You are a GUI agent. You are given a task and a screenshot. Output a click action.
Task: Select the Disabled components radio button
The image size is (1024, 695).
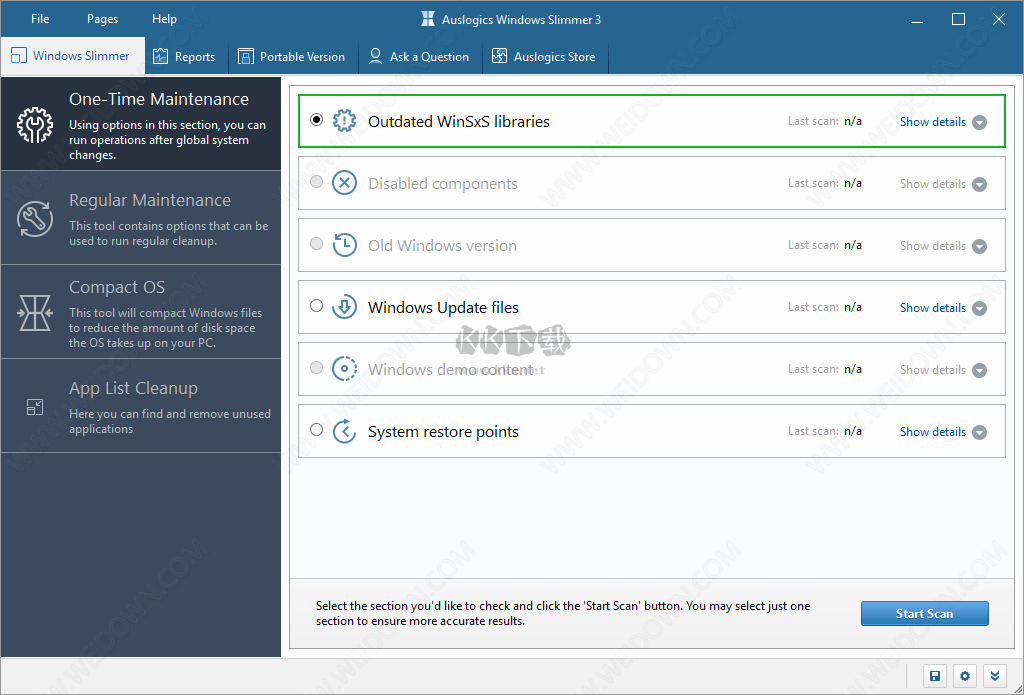[316, 182]
